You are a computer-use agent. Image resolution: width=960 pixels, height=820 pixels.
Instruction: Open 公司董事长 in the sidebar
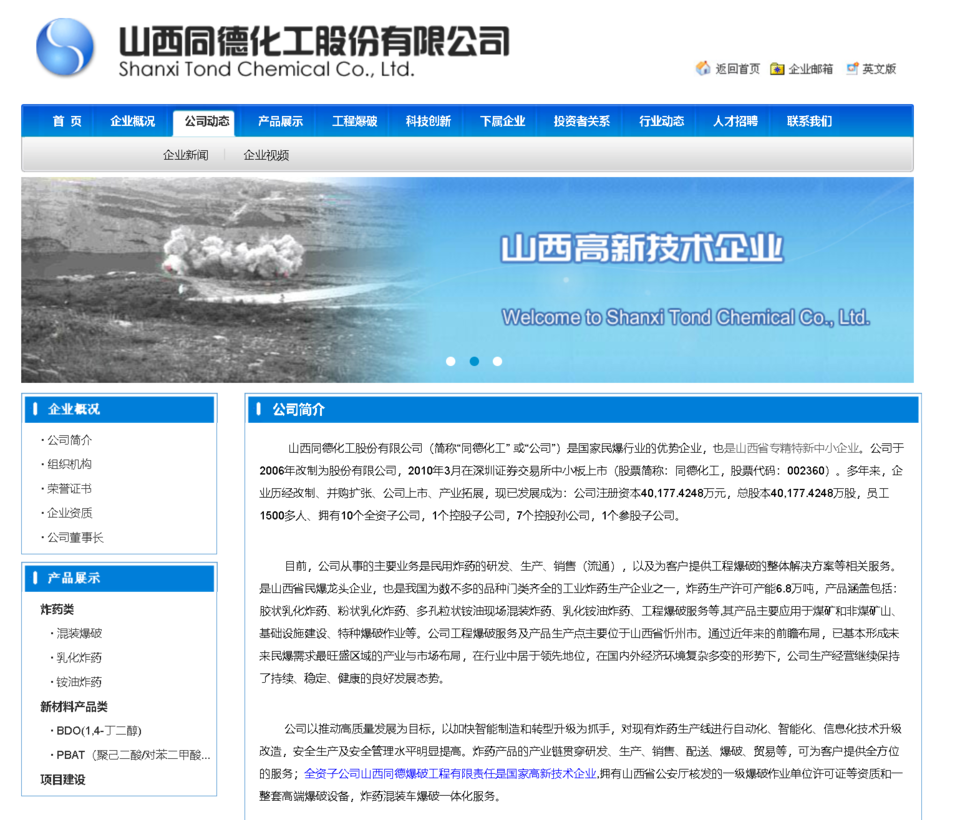point(75,538)
